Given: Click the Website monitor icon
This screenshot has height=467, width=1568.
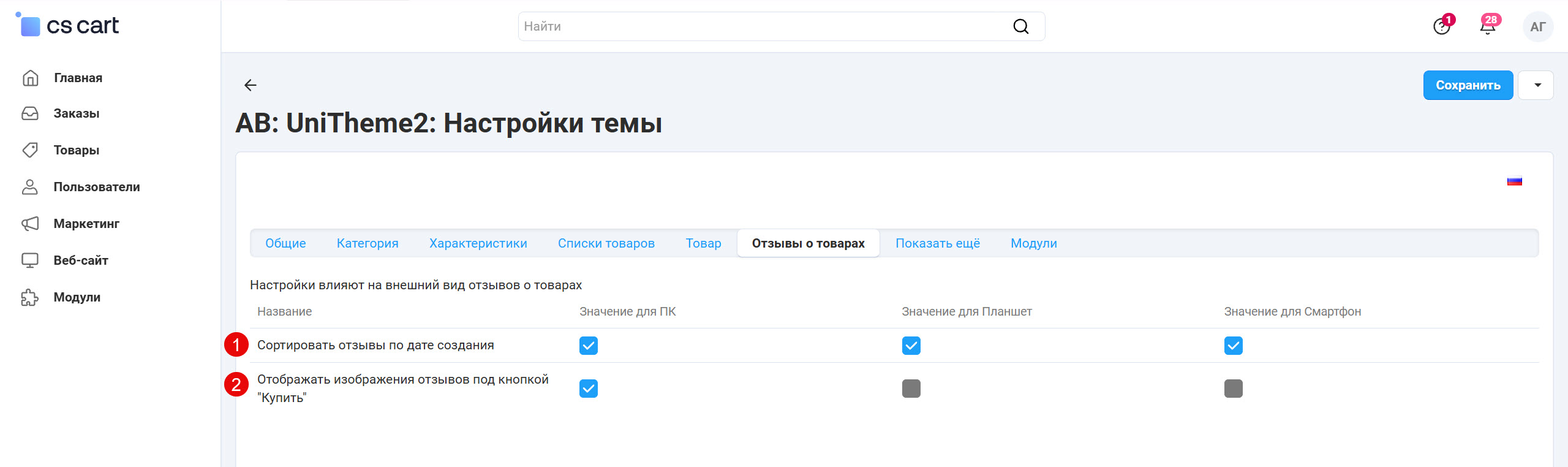Looking at the screenshot, I should (x=30, y=260).
